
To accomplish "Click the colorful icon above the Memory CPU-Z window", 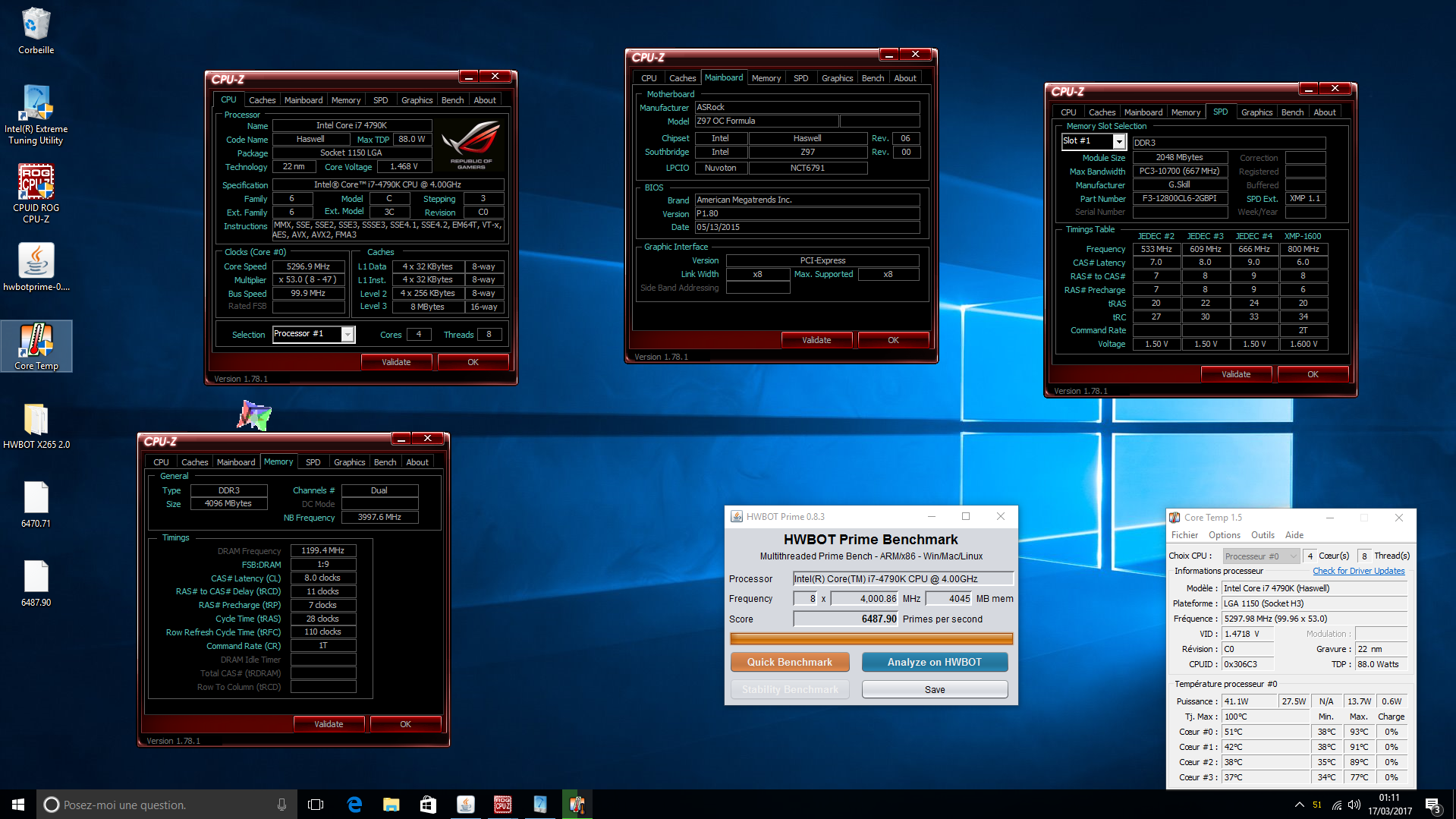I will (254, 415).
